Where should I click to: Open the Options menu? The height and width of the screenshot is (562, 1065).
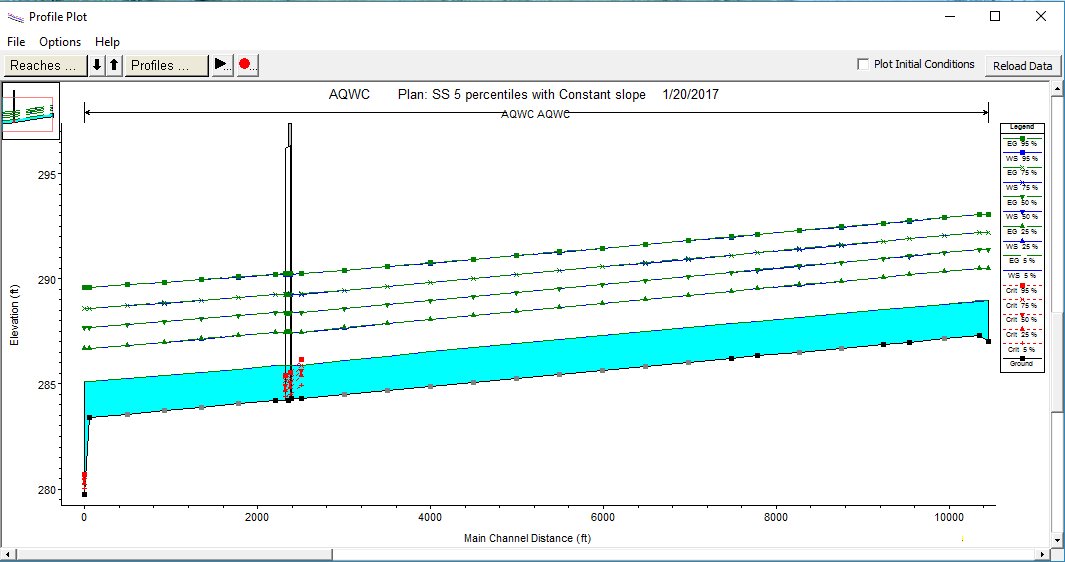pos(60,42)
